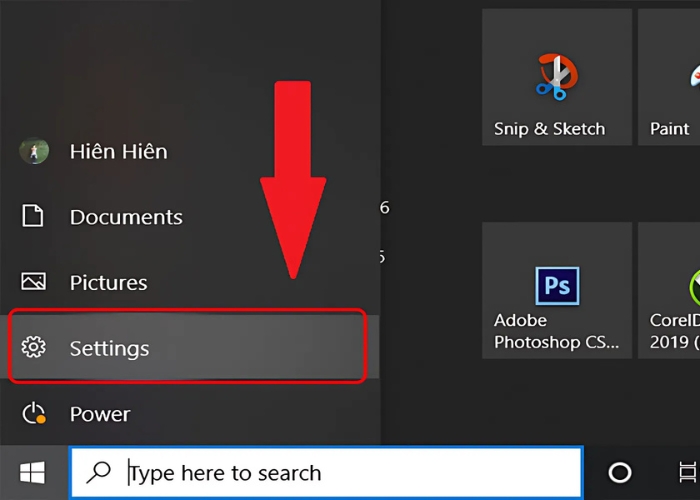This screenshot has height=500, width=700.
Task: Open Task View from the taskbar
Action: coord(687,473)
